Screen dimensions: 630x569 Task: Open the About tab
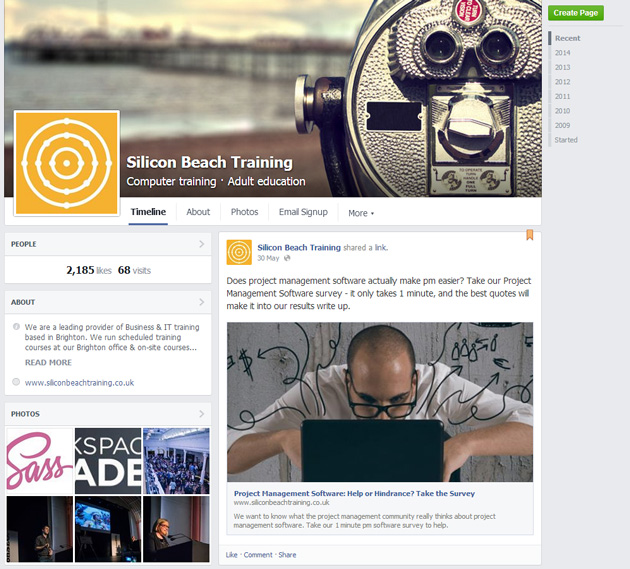coord(198,212)
